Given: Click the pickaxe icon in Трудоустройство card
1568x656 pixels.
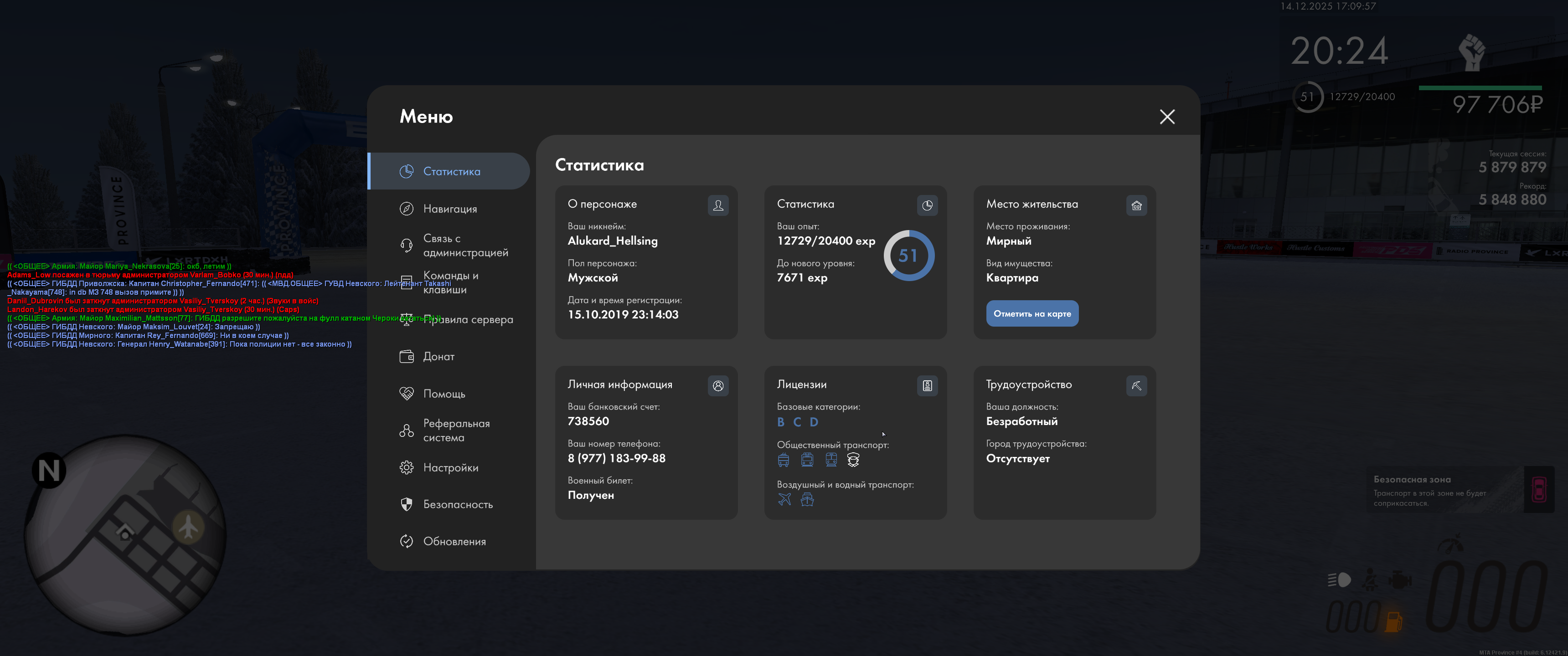Looking at the screenshot, I should pos(1136,386).
